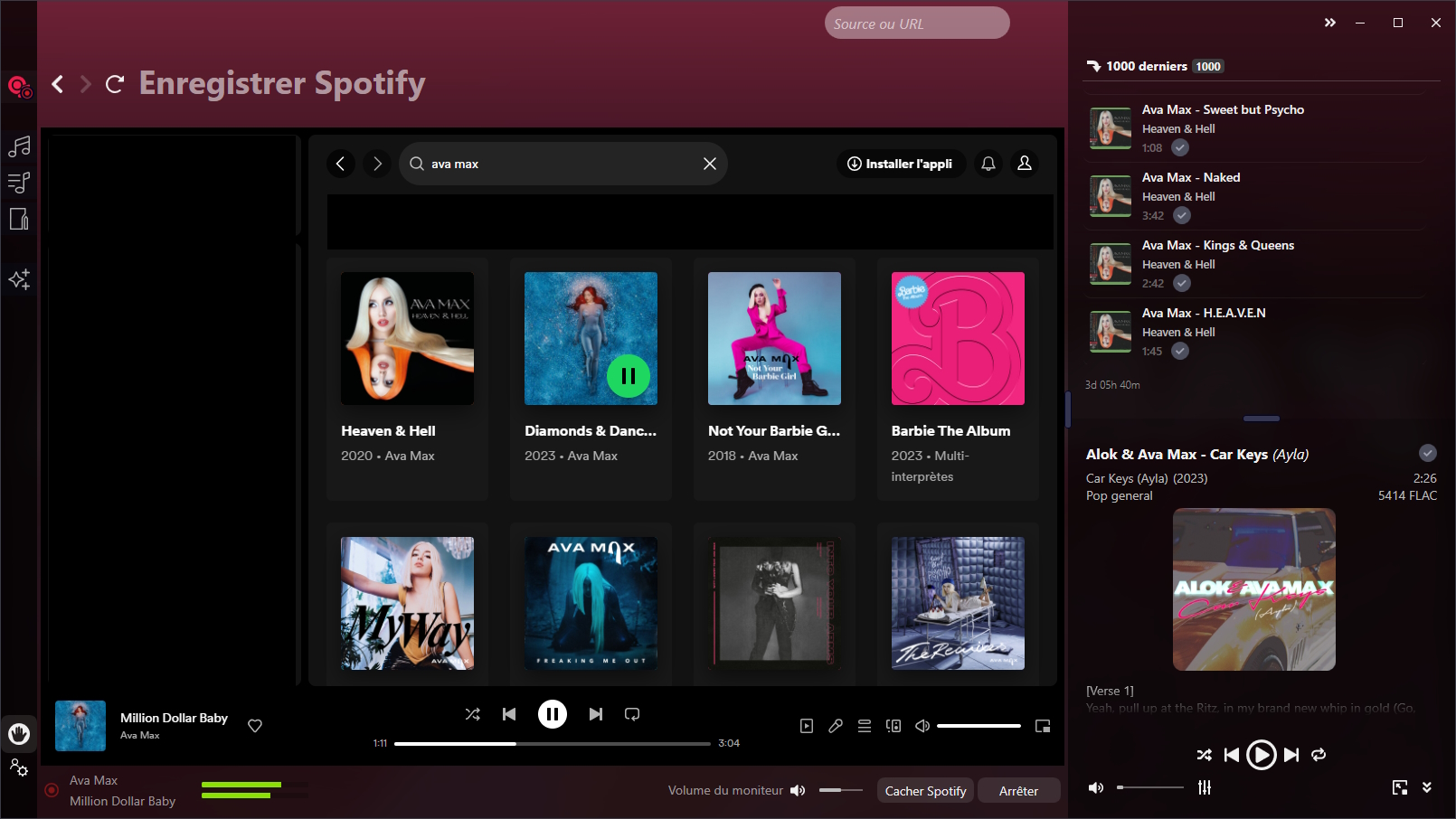Open the playlist queue sidebar icon
The image size is (1456, 819).
tap(19, 183)
